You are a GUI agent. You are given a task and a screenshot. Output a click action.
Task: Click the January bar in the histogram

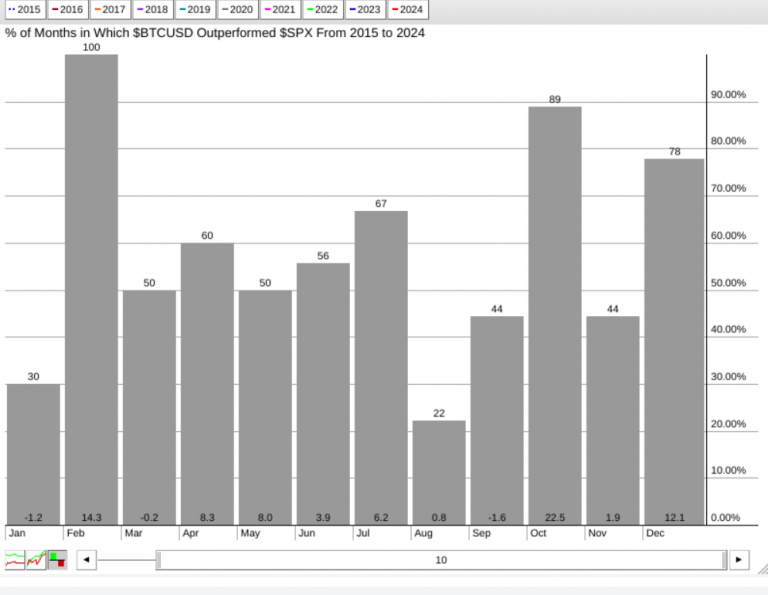(x=33, y=454)
